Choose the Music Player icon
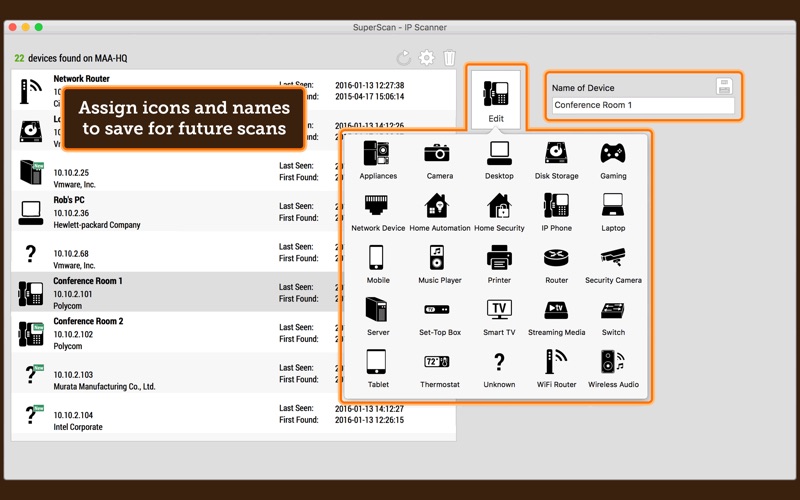800x500 pixels. point(437,258)
